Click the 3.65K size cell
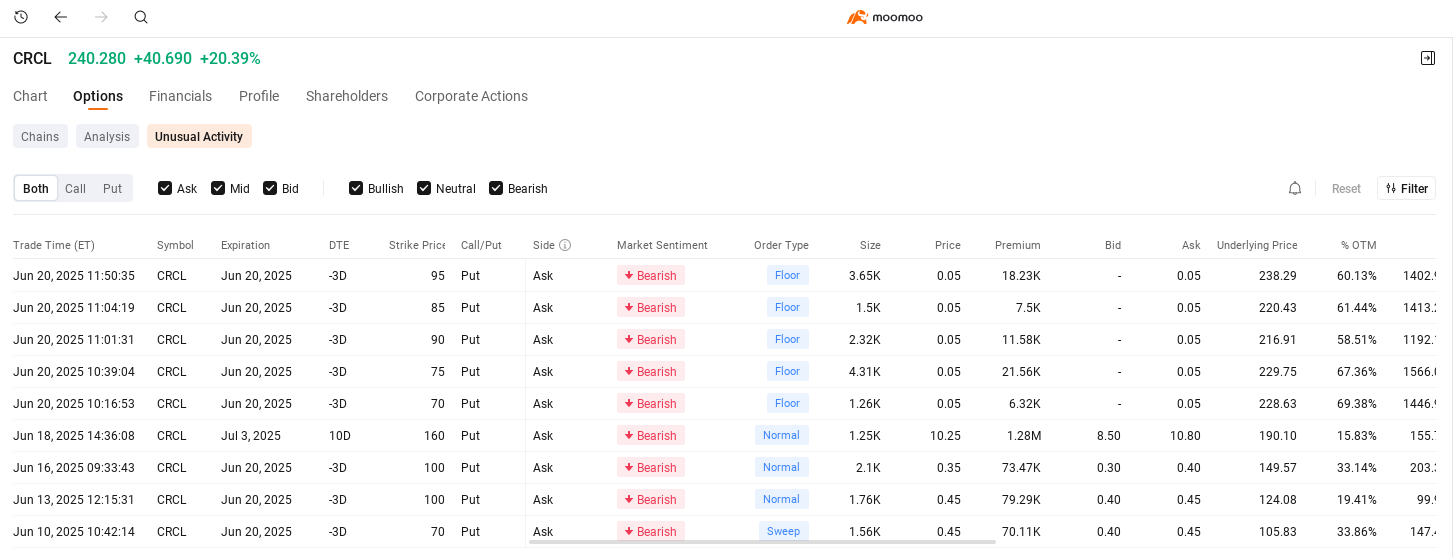Screen dimensions: 1453x557 click(x=865, y=275)
